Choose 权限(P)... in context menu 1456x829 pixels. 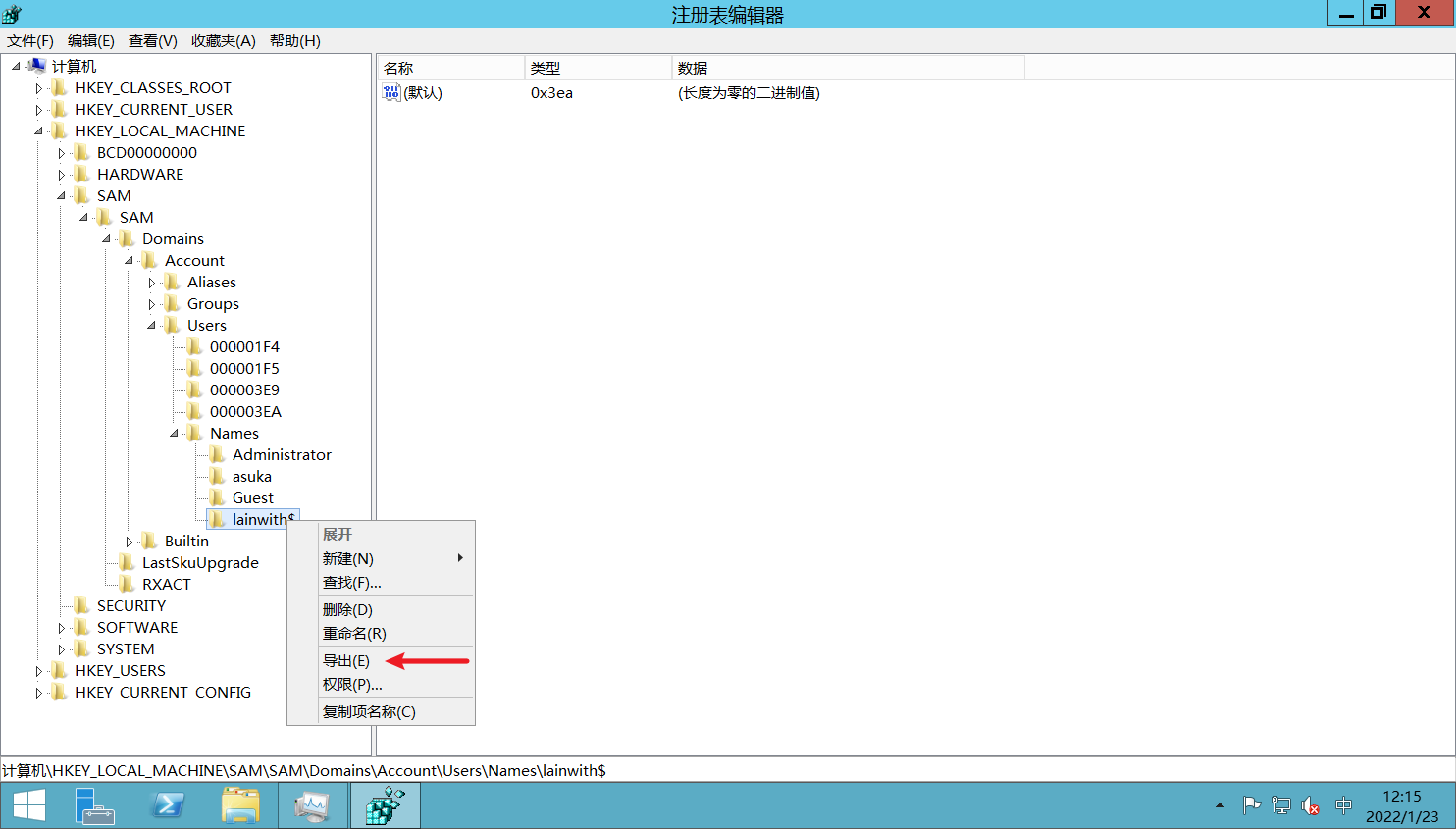381,684
